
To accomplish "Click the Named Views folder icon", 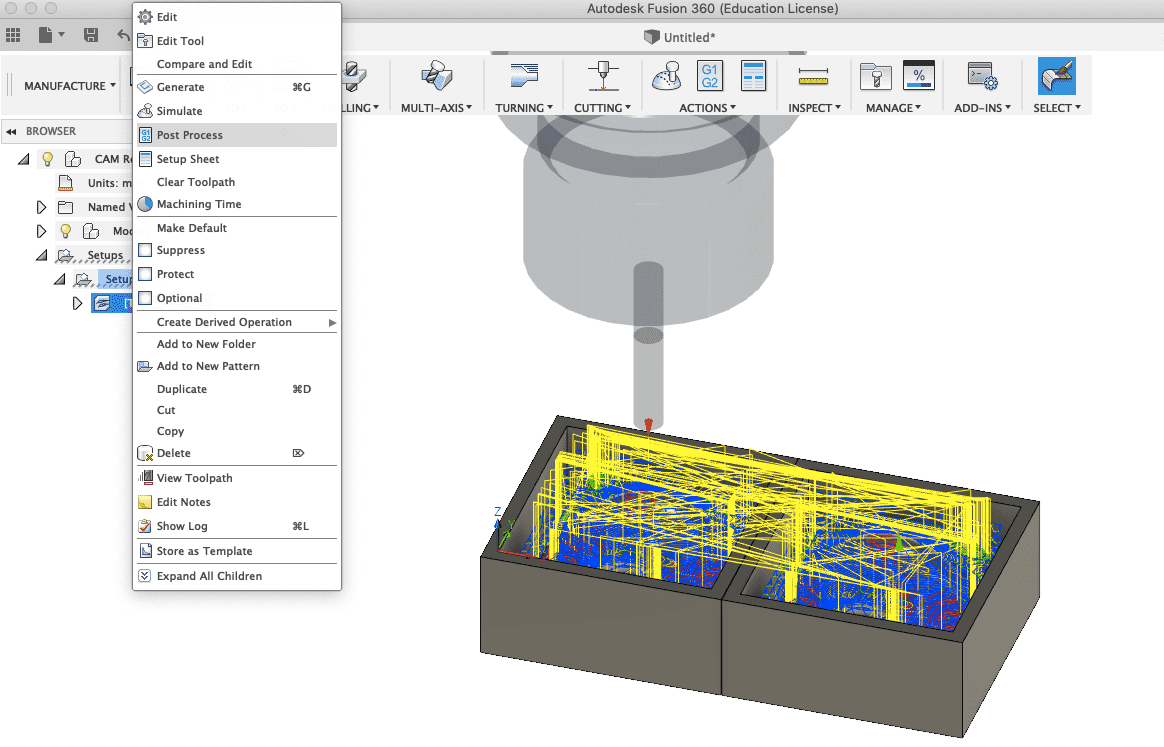I will (66, 207).
